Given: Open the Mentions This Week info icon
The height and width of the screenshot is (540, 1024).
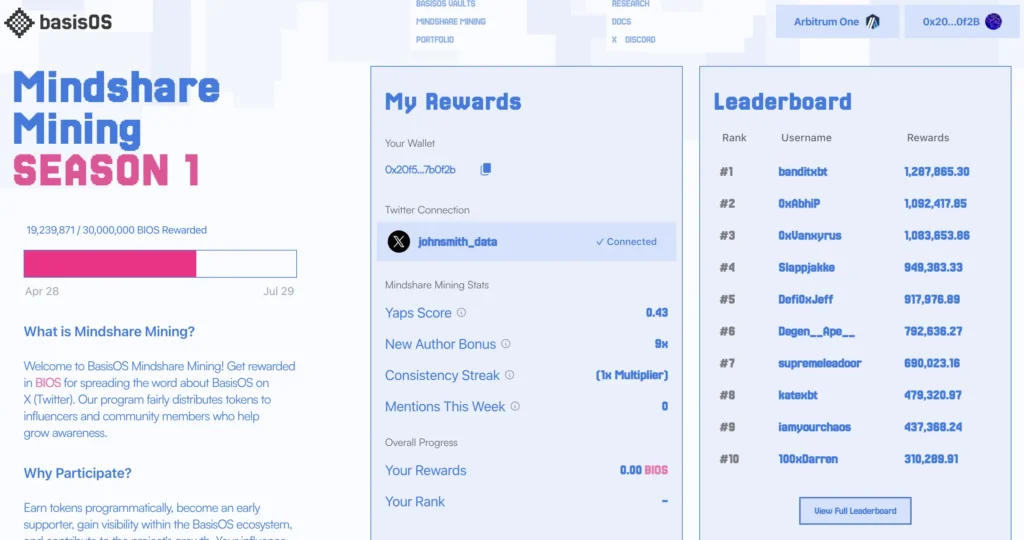Looking at the screenshot, I should 515,407.
